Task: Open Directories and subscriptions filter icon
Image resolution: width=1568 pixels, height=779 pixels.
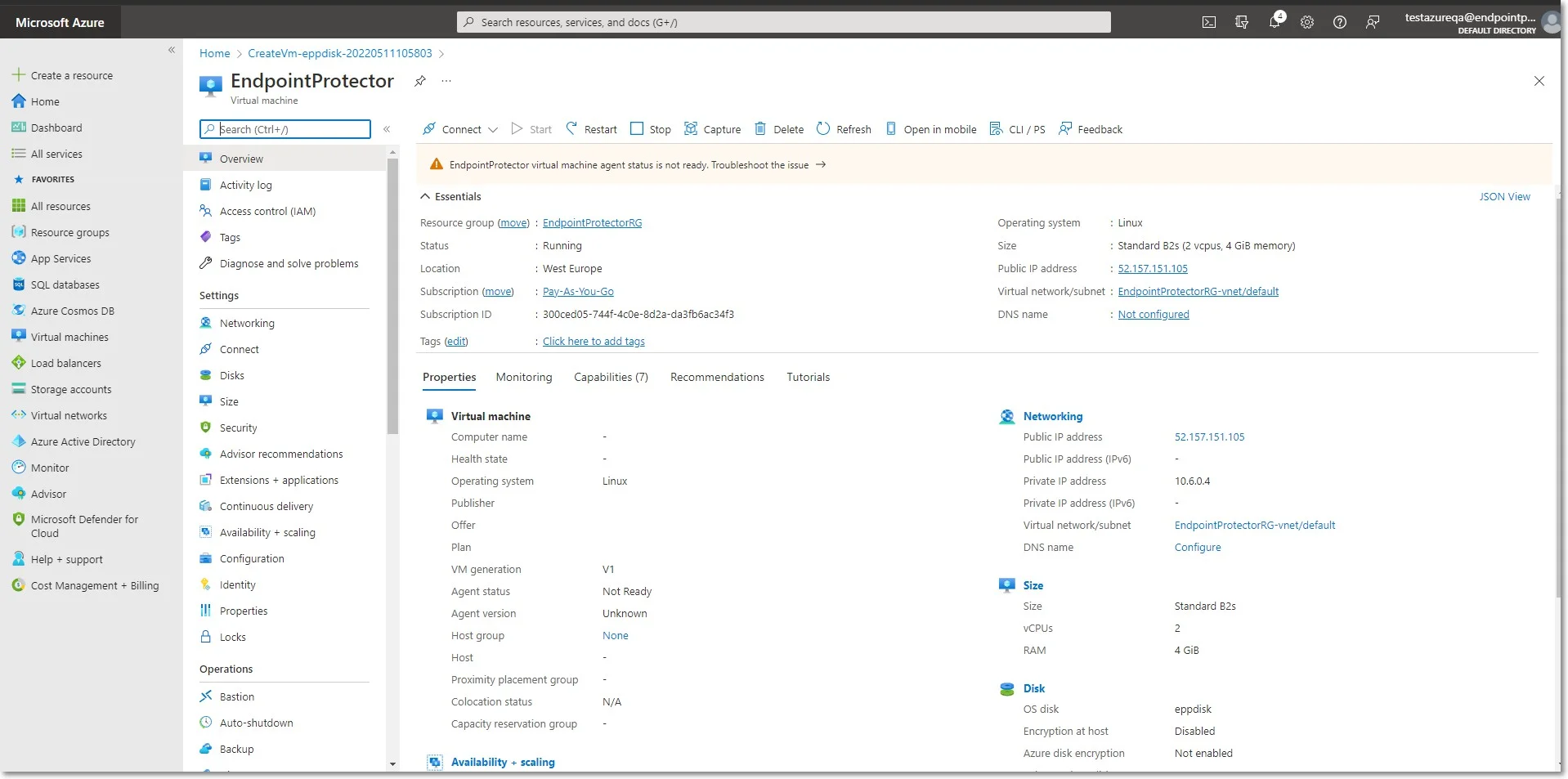Action: point(1241,22)
